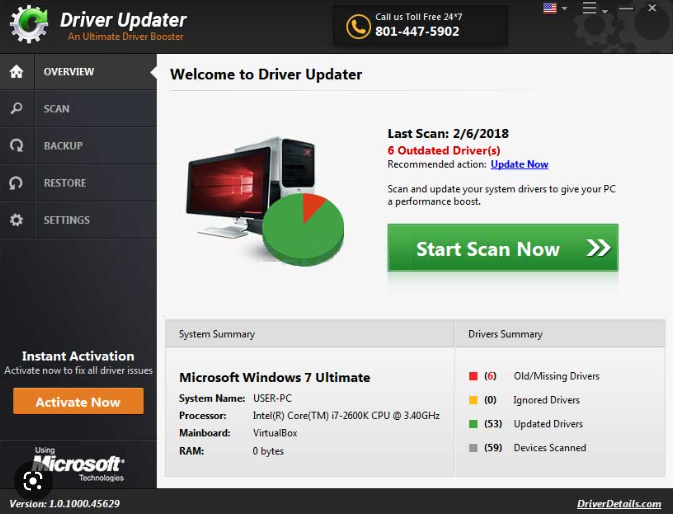Click the (53) updated drivers count
The height and width of the screenshot is (514, 673).
pyautogui.click(x=493, y=424)
